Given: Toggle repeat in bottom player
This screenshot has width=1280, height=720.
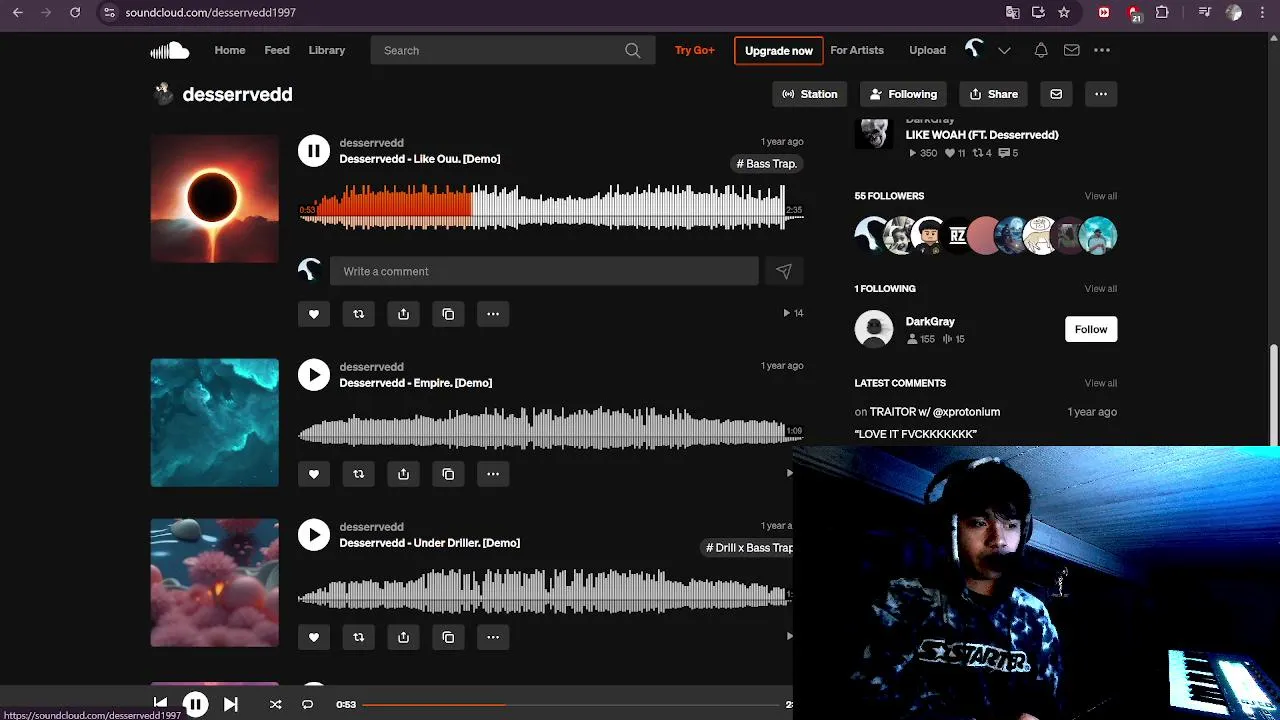Looking at the screenshot, I should [308, 704].
